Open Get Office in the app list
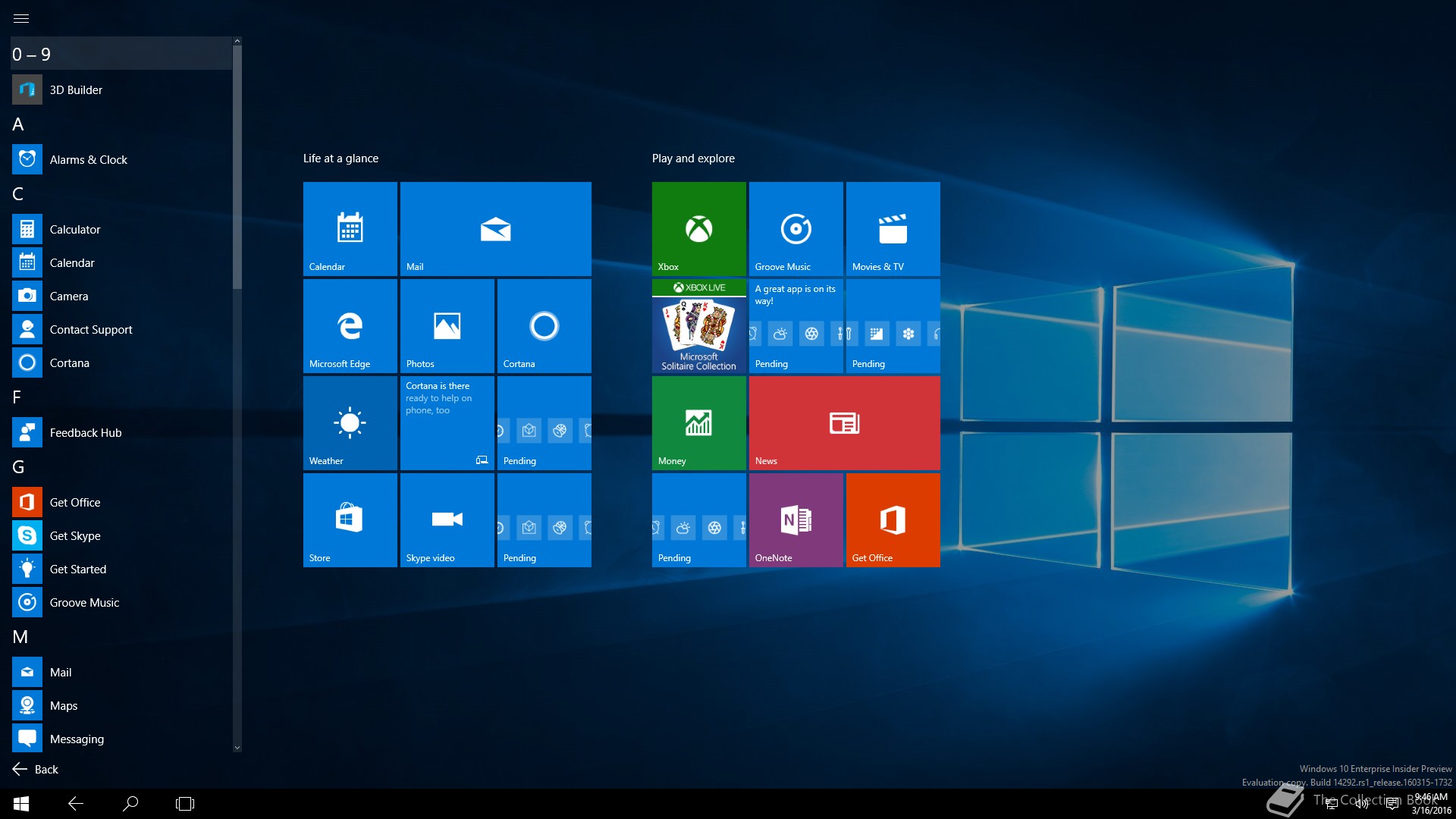 tap(121, 502)
